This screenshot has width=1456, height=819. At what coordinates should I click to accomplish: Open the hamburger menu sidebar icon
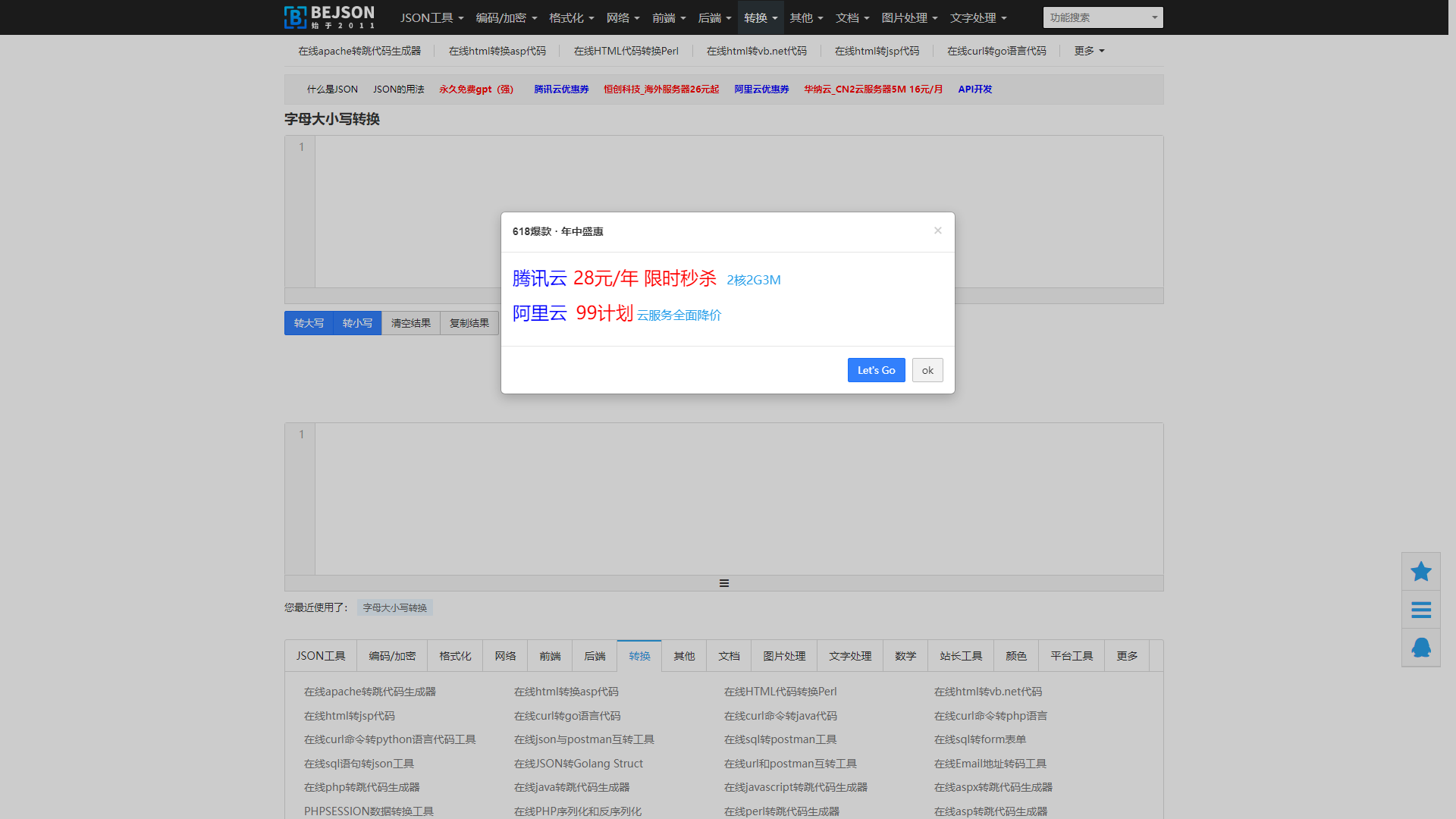1420,610
